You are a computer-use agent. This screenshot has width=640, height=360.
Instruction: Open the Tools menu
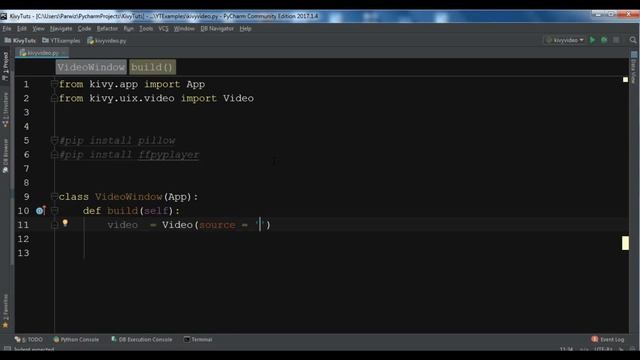146,29
